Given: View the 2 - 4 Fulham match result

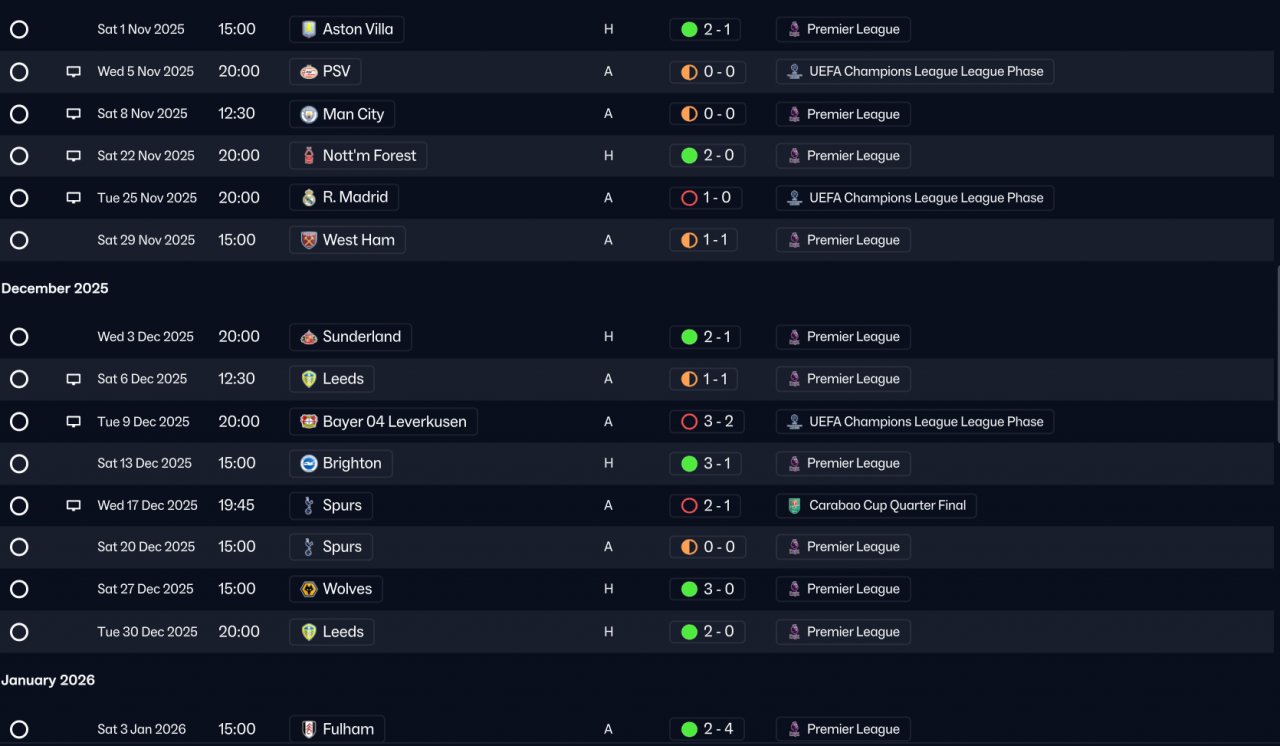Looking at the screenshot, I should tap(707, 730).
